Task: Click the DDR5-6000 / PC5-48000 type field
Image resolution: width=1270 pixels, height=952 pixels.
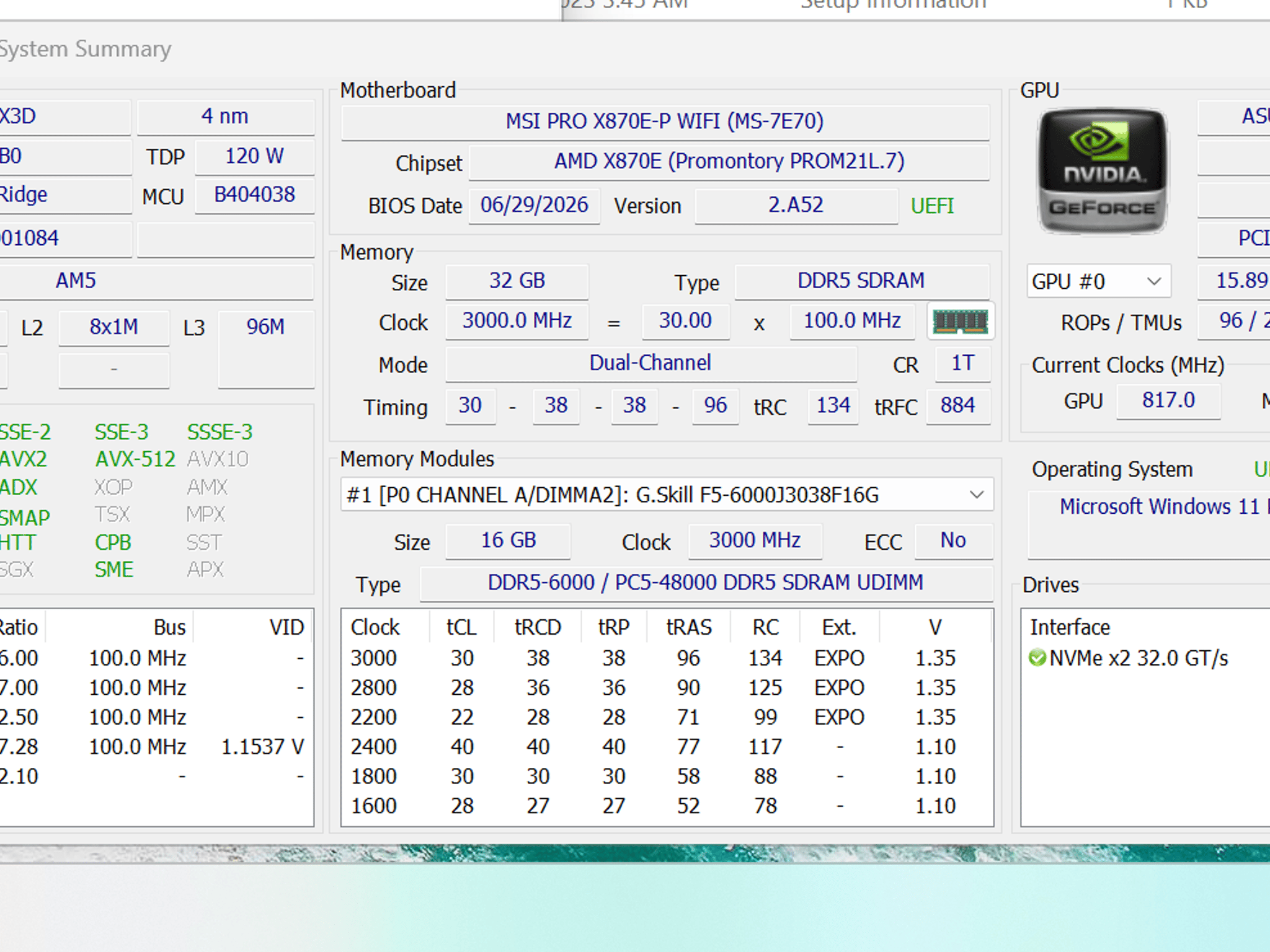Action: coord(706,583)
